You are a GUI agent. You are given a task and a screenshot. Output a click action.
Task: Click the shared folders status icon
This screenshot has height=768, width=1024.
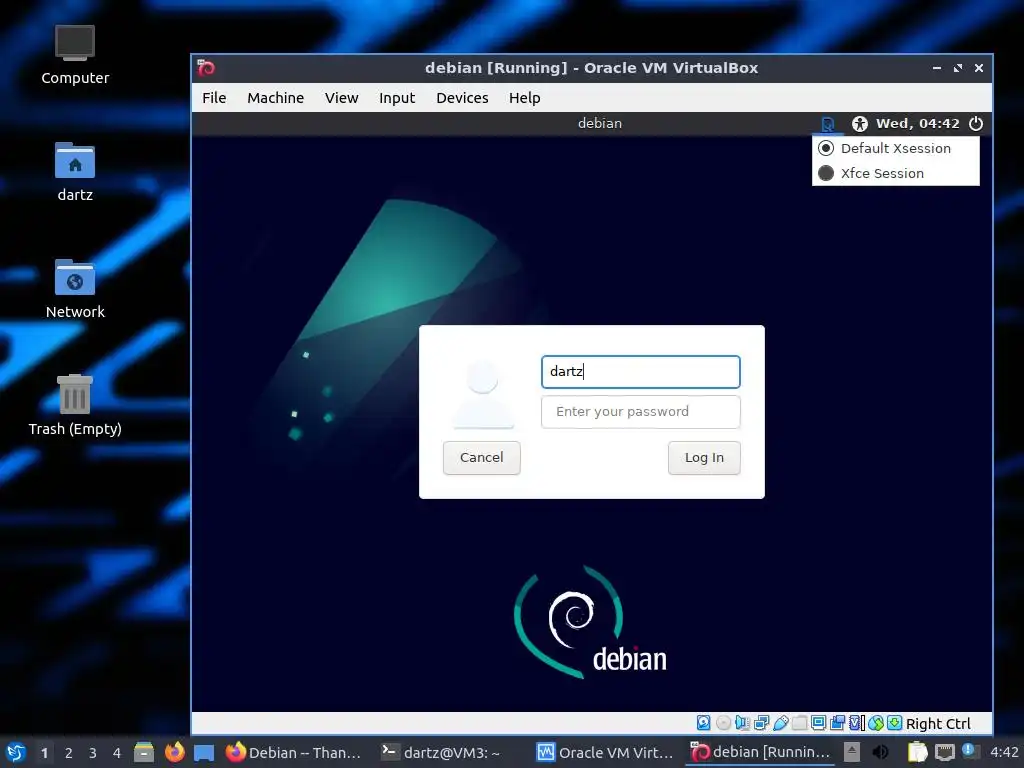coord(799,723)
